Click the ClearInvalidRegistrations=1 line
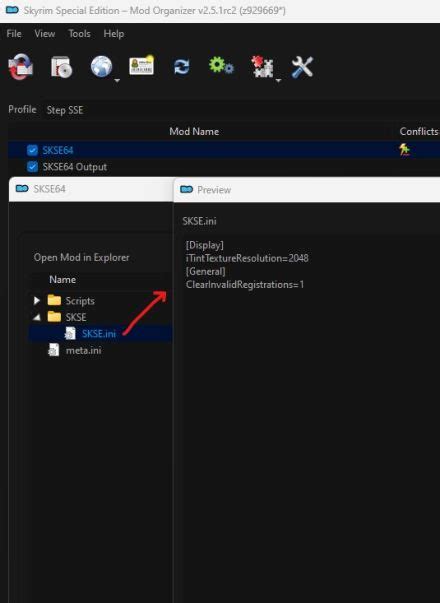The width and height of the screenshot is (440, 603). tap(245, 285)
